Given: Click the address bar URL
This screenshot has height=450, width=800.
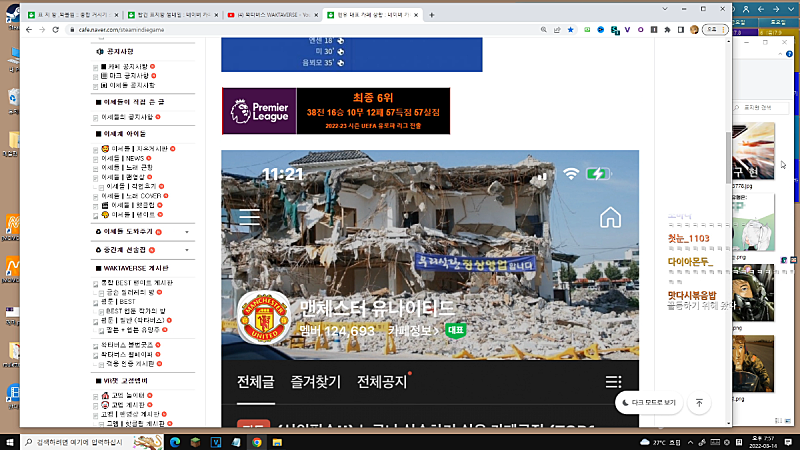Looking at the screenshot, I should [x=121, y=30].
